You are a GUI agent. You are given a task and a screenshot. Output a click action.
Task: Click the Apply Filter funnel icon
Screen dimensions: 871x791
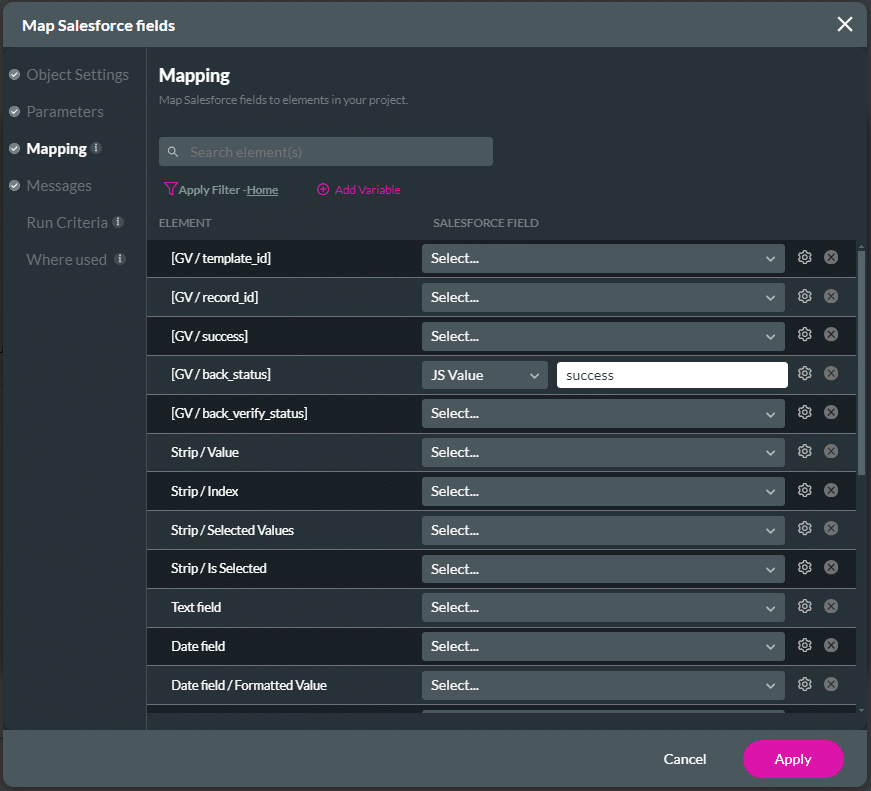[170, 189]
